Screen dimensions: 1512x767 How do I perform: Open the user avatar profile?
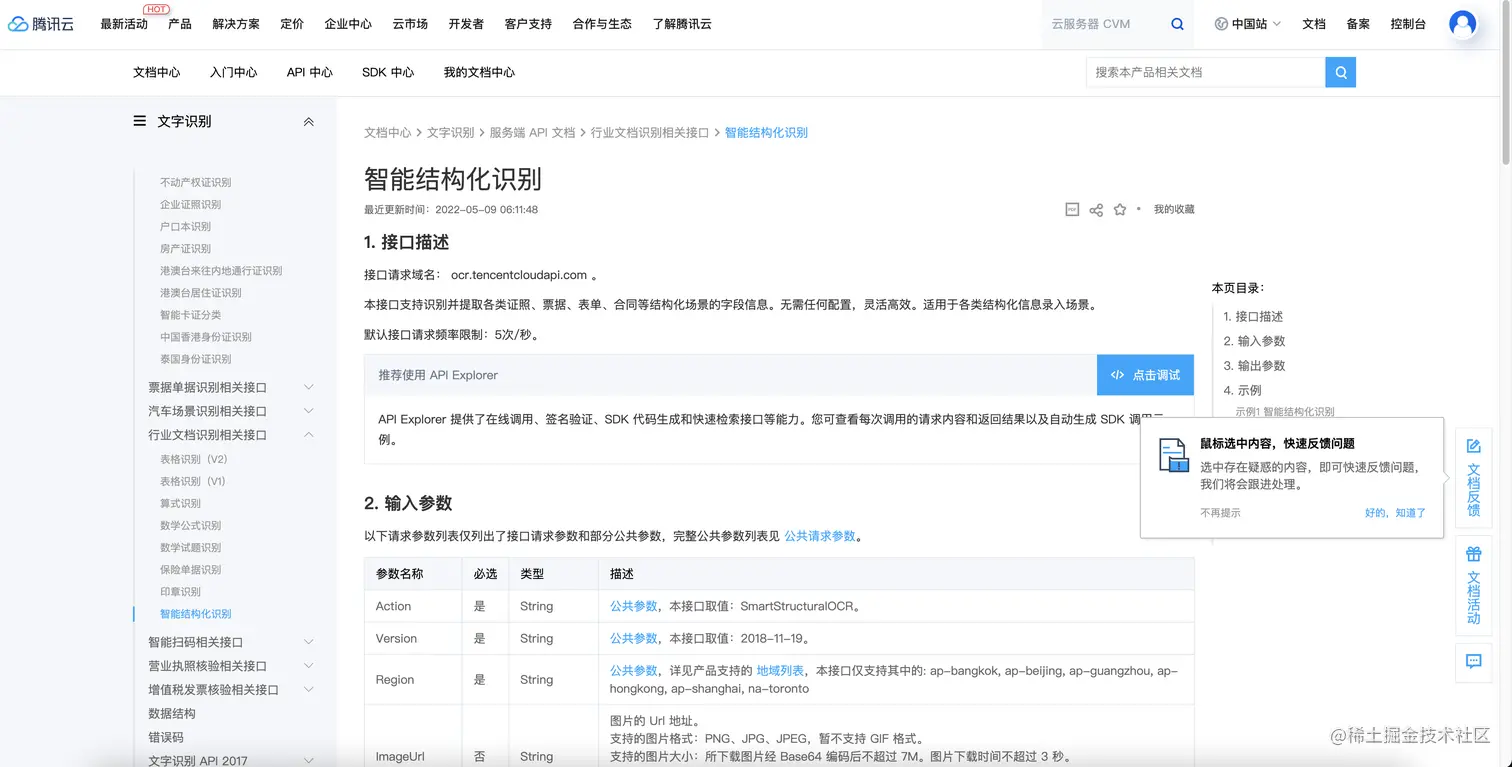pos(1463,24)
